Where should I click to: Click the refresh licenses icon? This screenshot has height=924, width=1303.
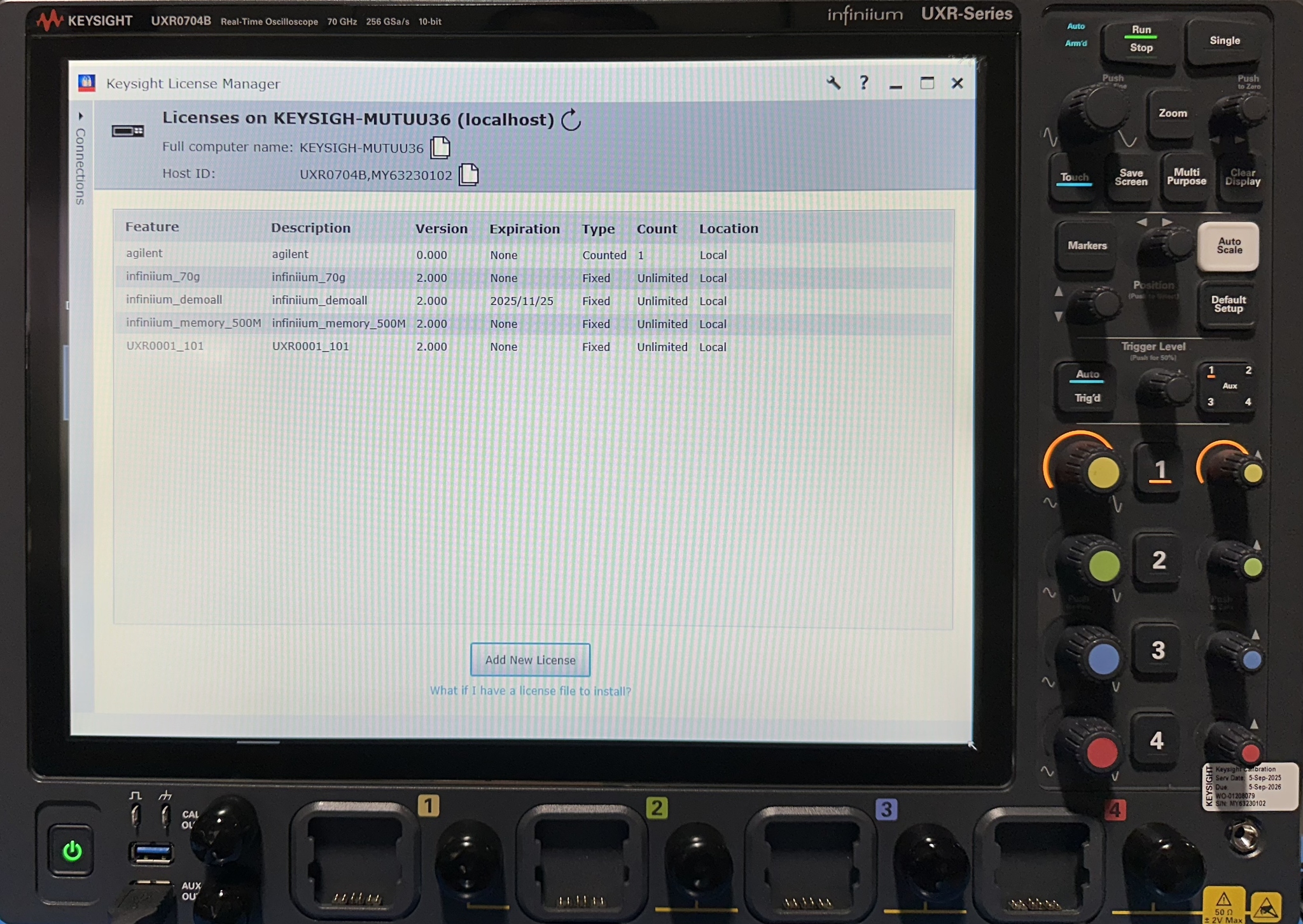click(x=571, y=120)
